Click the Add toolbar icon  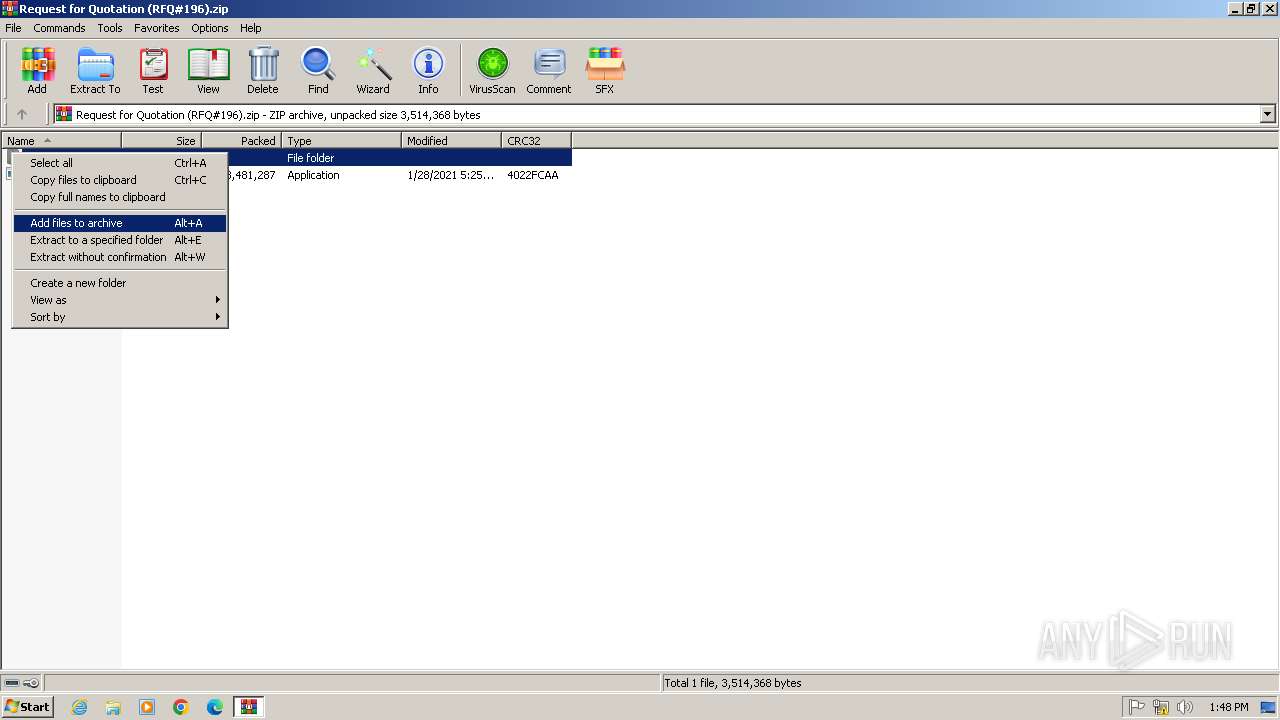point(37,70)
